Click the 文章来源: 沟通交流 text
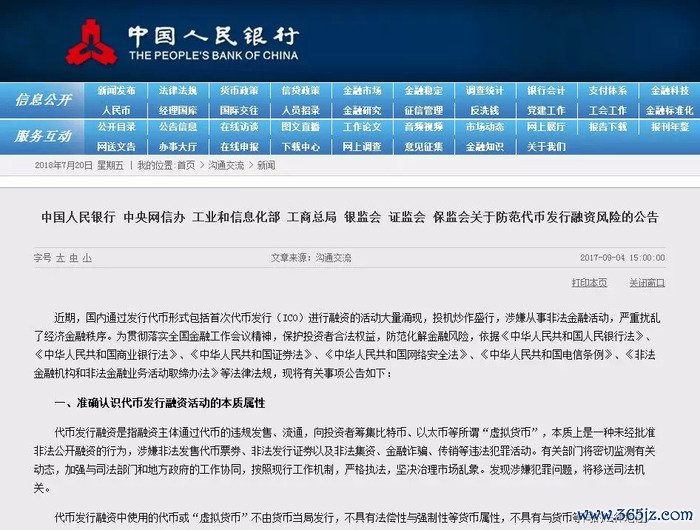Viewport: 700px width, 530px height. pos(311,258)
